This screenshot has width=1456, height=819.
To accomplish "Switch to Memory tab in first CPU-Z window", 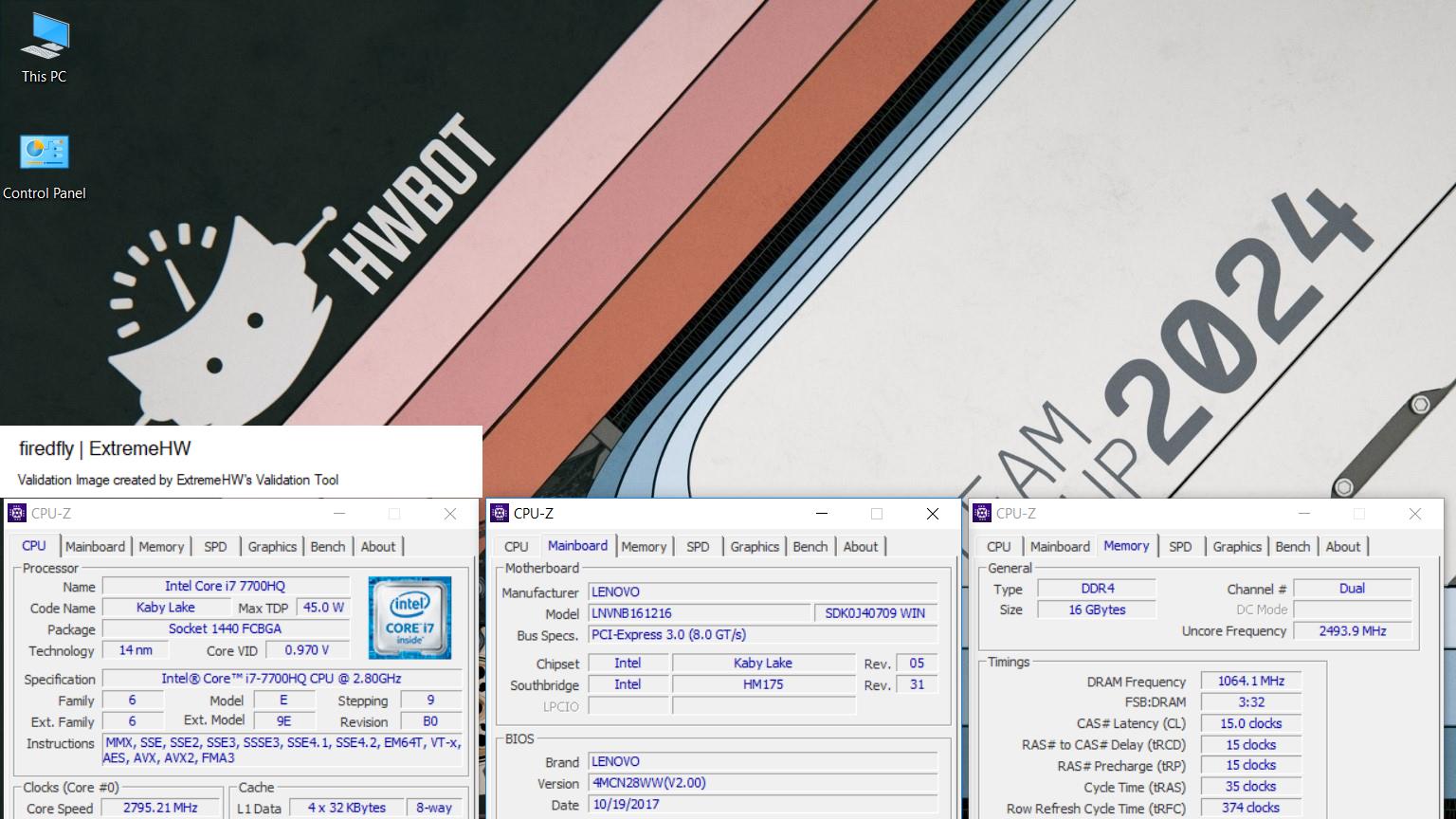I will click(161, 547).
